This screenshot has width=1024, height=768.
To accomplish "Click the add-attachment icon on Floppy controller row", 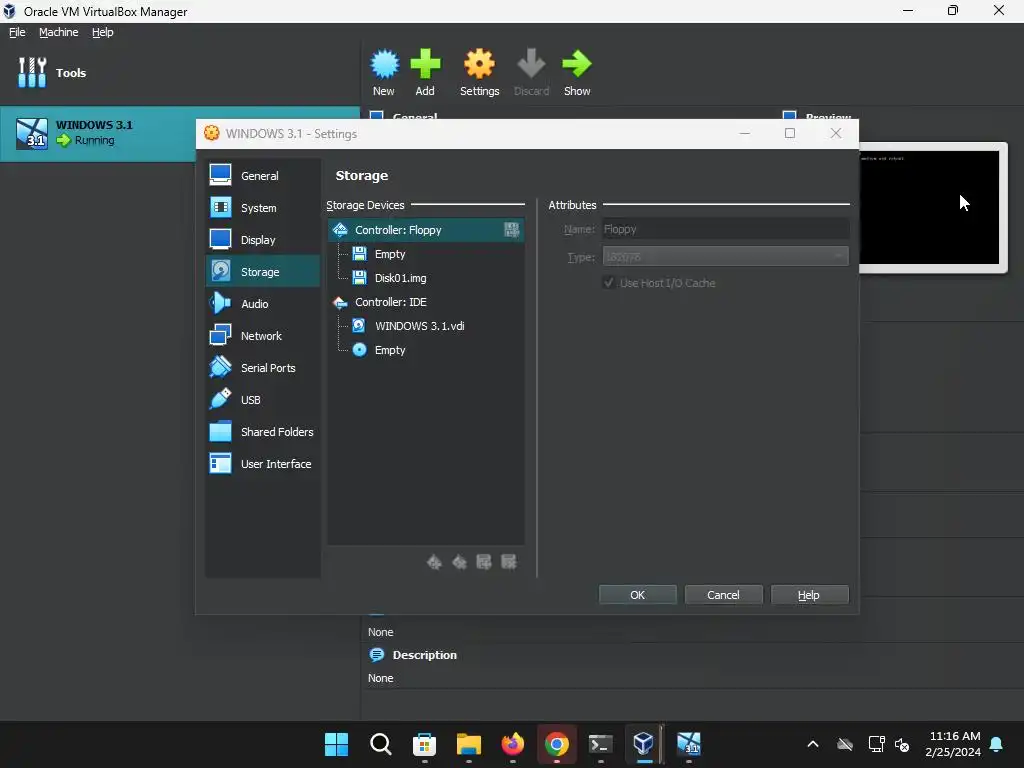I will (511, 229).
